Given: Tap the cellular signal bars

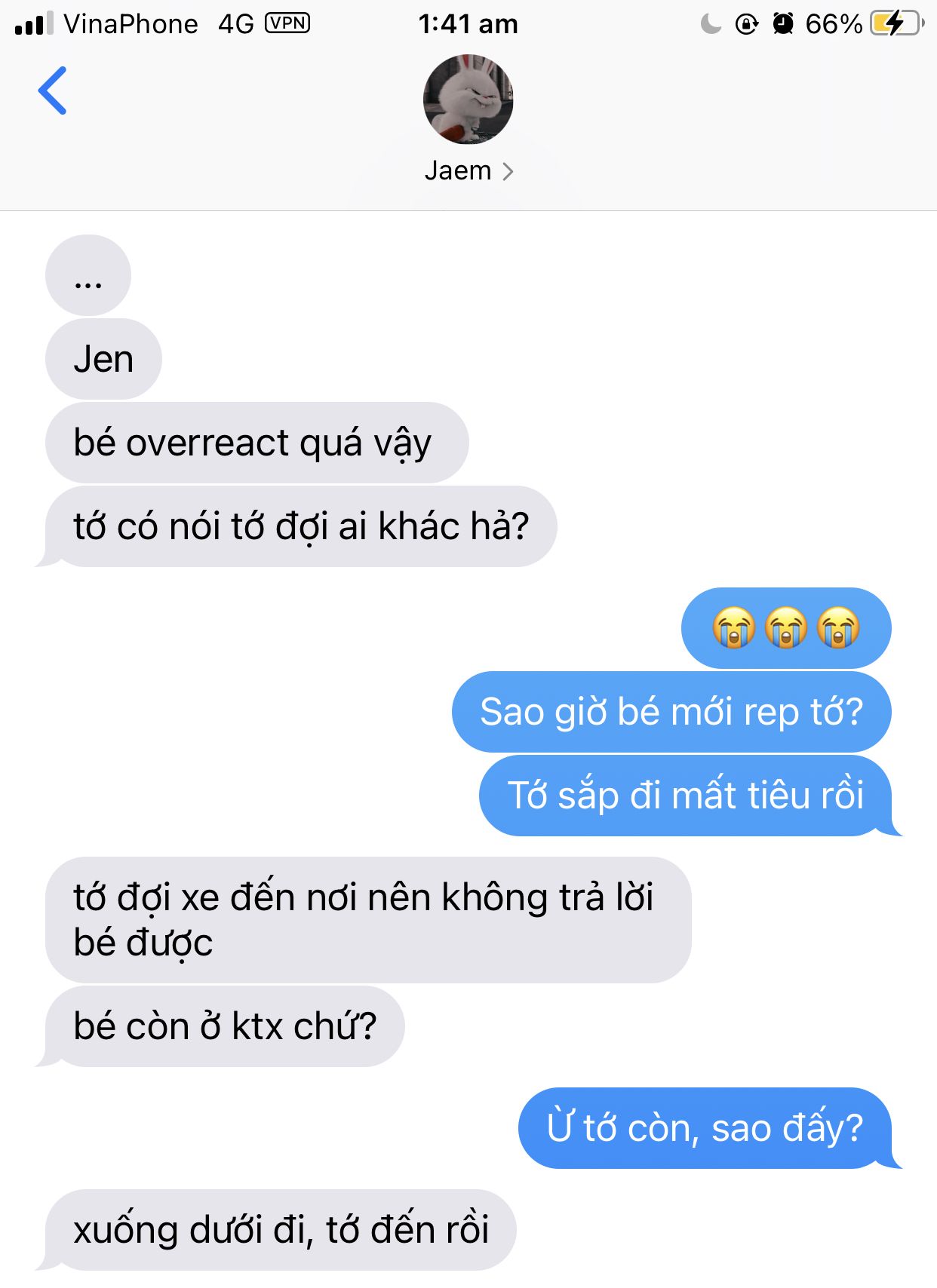Looking at the screenshot, I should pyautogui.click(x=34, y=23).
